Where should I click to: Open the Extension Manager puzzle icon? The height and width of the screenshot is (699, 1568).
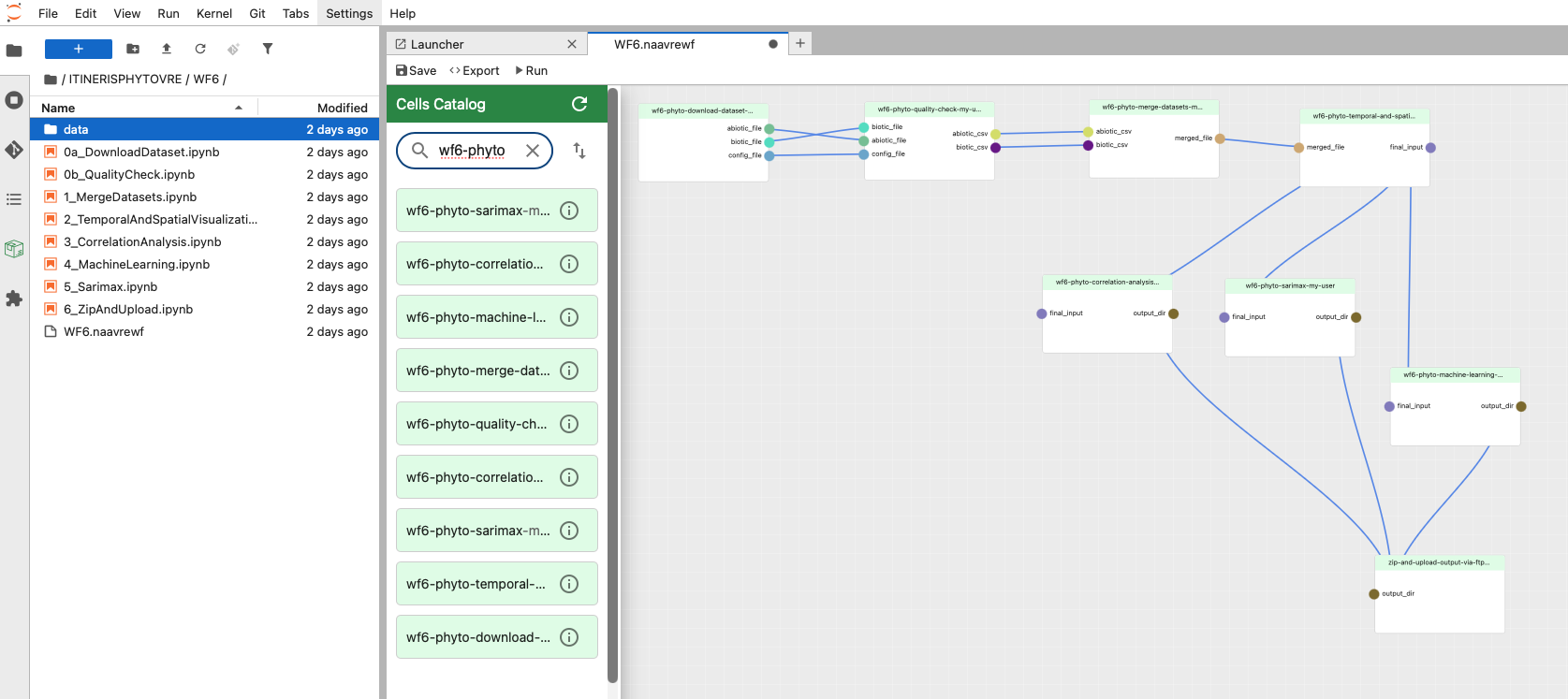14,299
